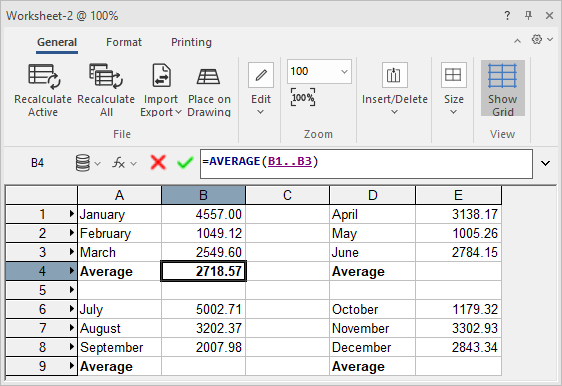
Task: Click the June cell
Action: pyautogui.click(x=372, y=252)
